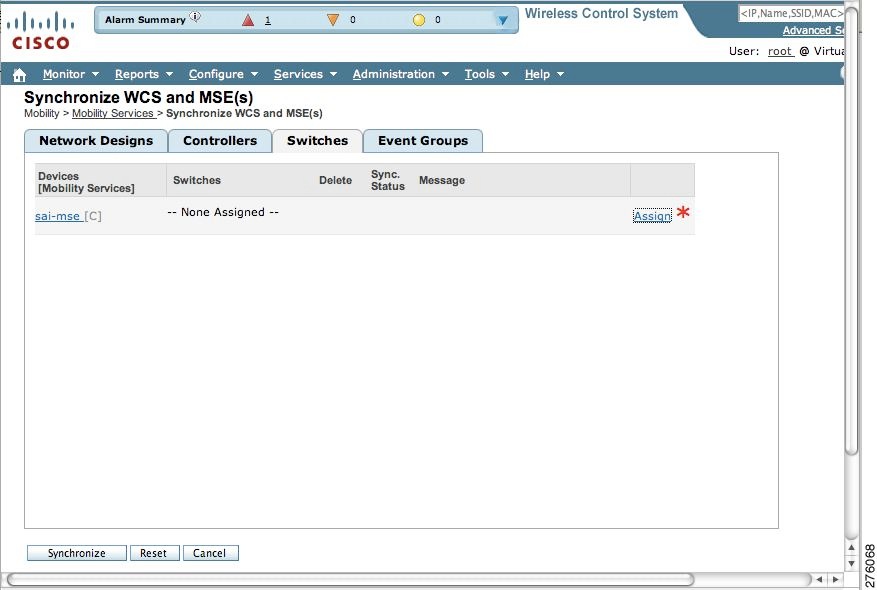The image size is (877, 590).
Task: Go to the home page icon
Action: 20,74
